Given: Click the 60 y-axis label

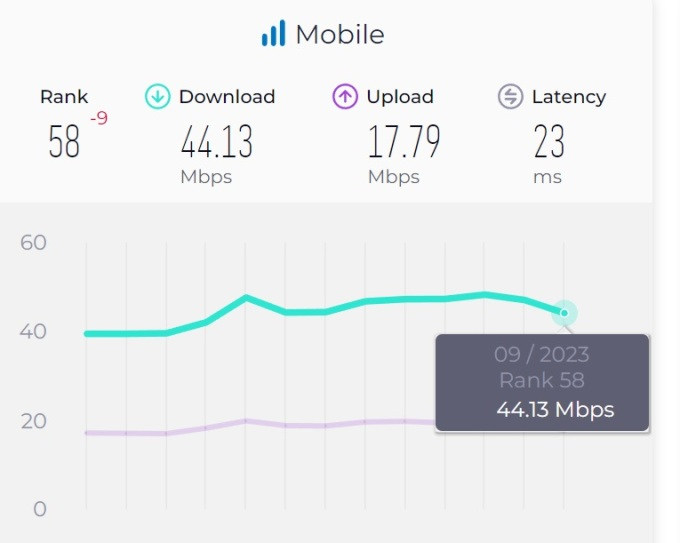Looking at the screenshot, I should [x=33, y=243].
